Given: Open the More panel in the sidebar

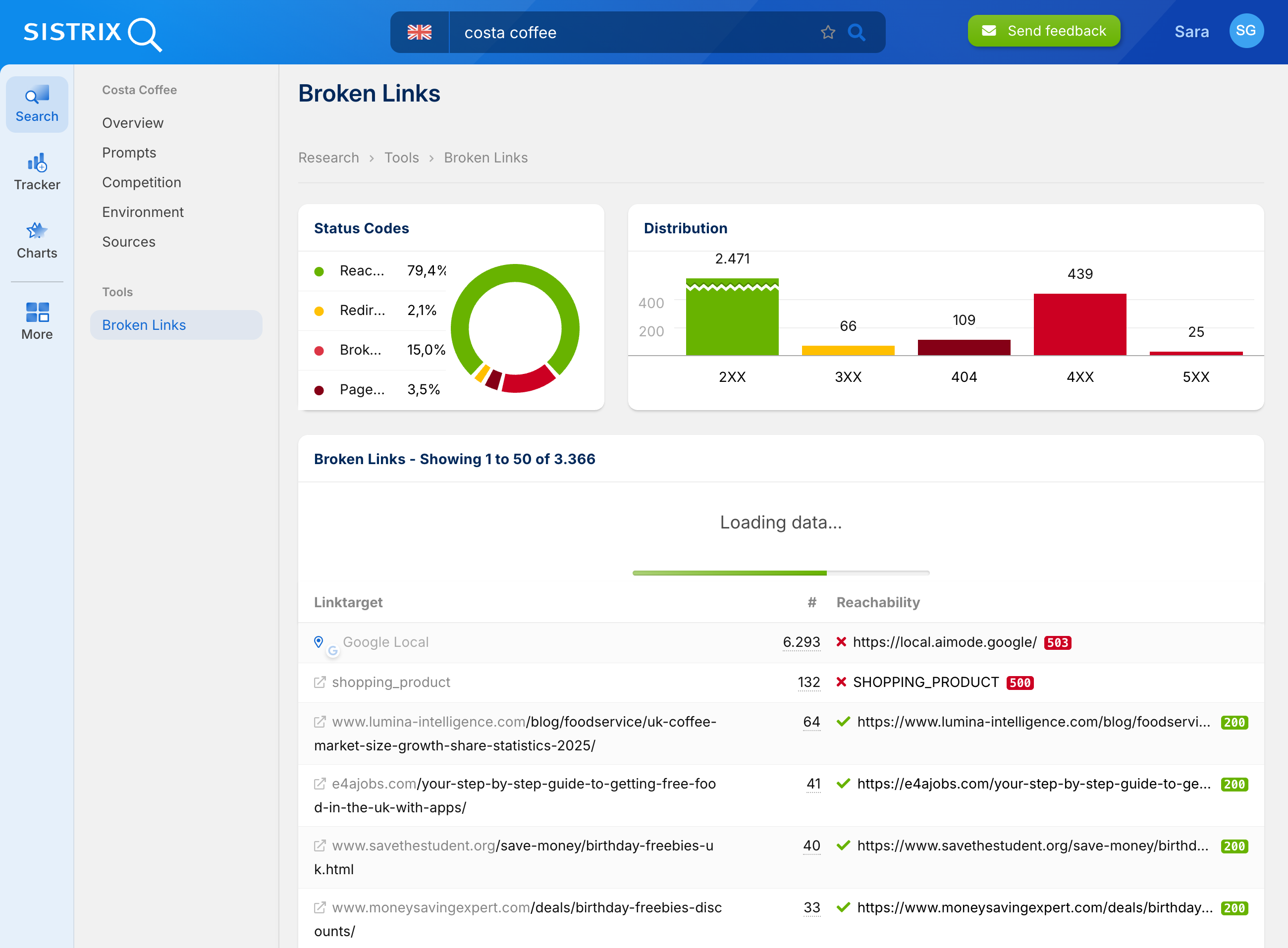Looking at the screenshot, I should click(36, 320).
